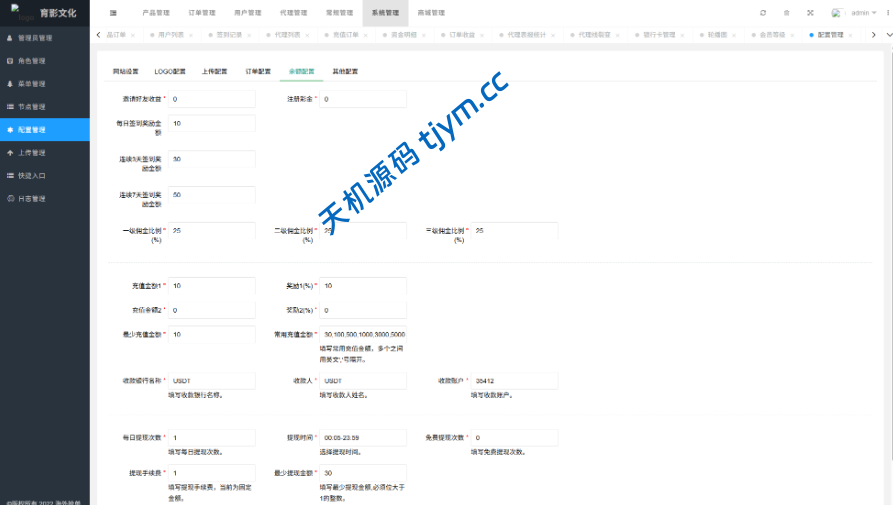Click the 上传管理 sidebar upload icon
This screenshot has height=505, width=893.
click(x=10, y=153)
